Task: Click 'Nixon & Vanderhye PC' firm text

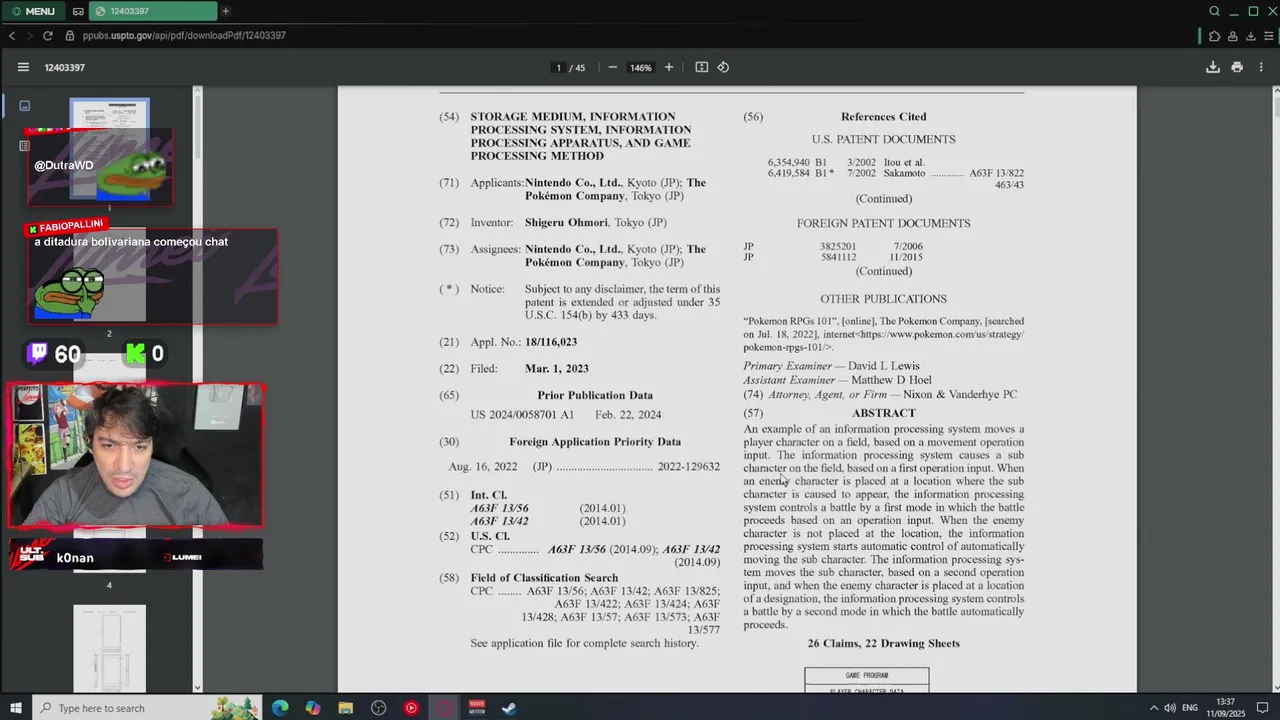Action: (960, 395)
